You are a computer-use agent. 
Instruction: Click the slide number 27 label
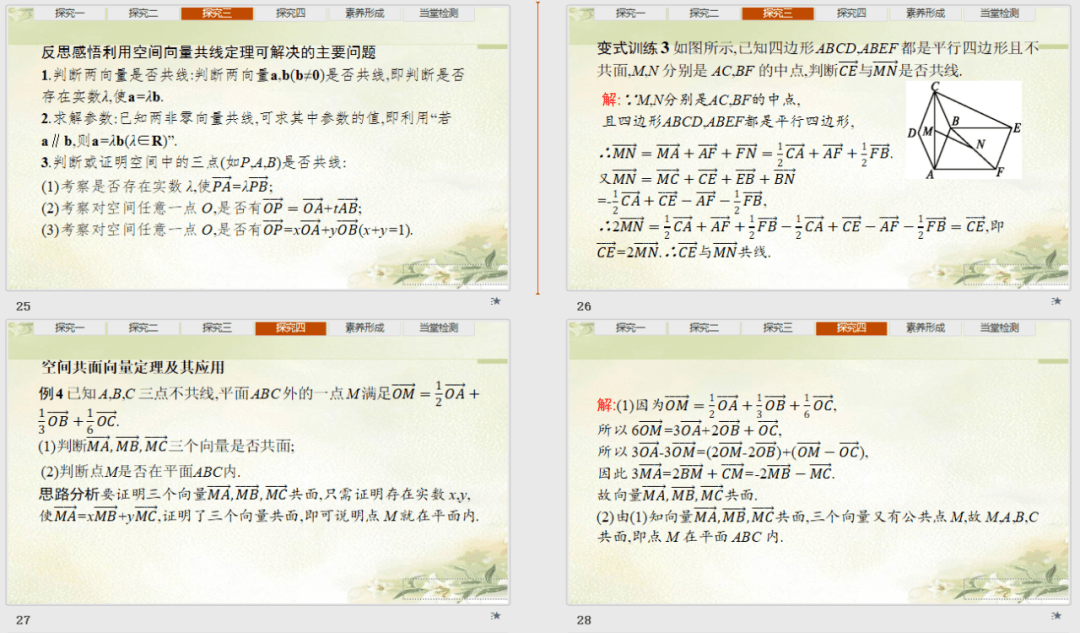click(23, 620)
